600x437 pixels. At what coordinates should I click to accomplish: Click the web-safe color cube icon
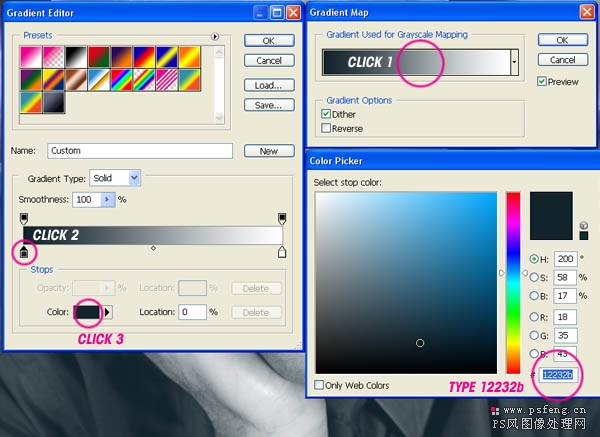point(584,225)
